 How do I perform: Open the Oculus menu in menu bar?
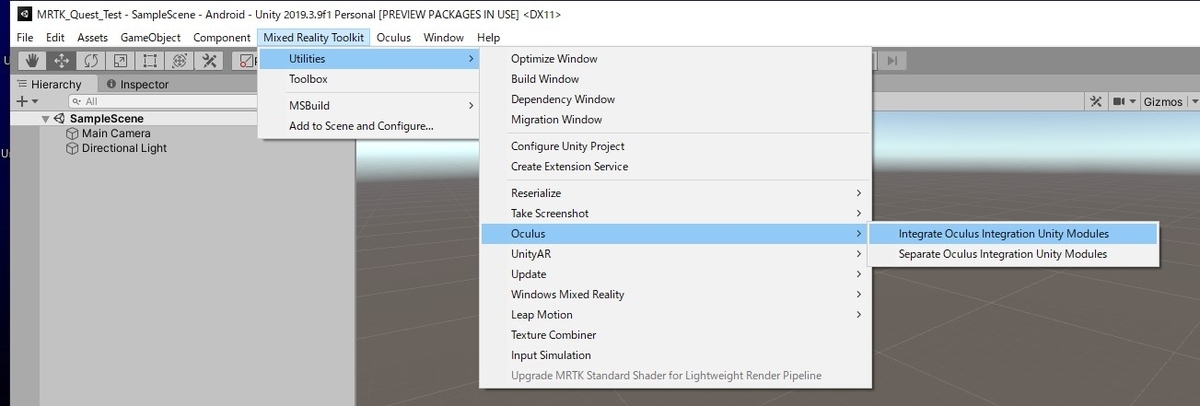coord(394,37)
